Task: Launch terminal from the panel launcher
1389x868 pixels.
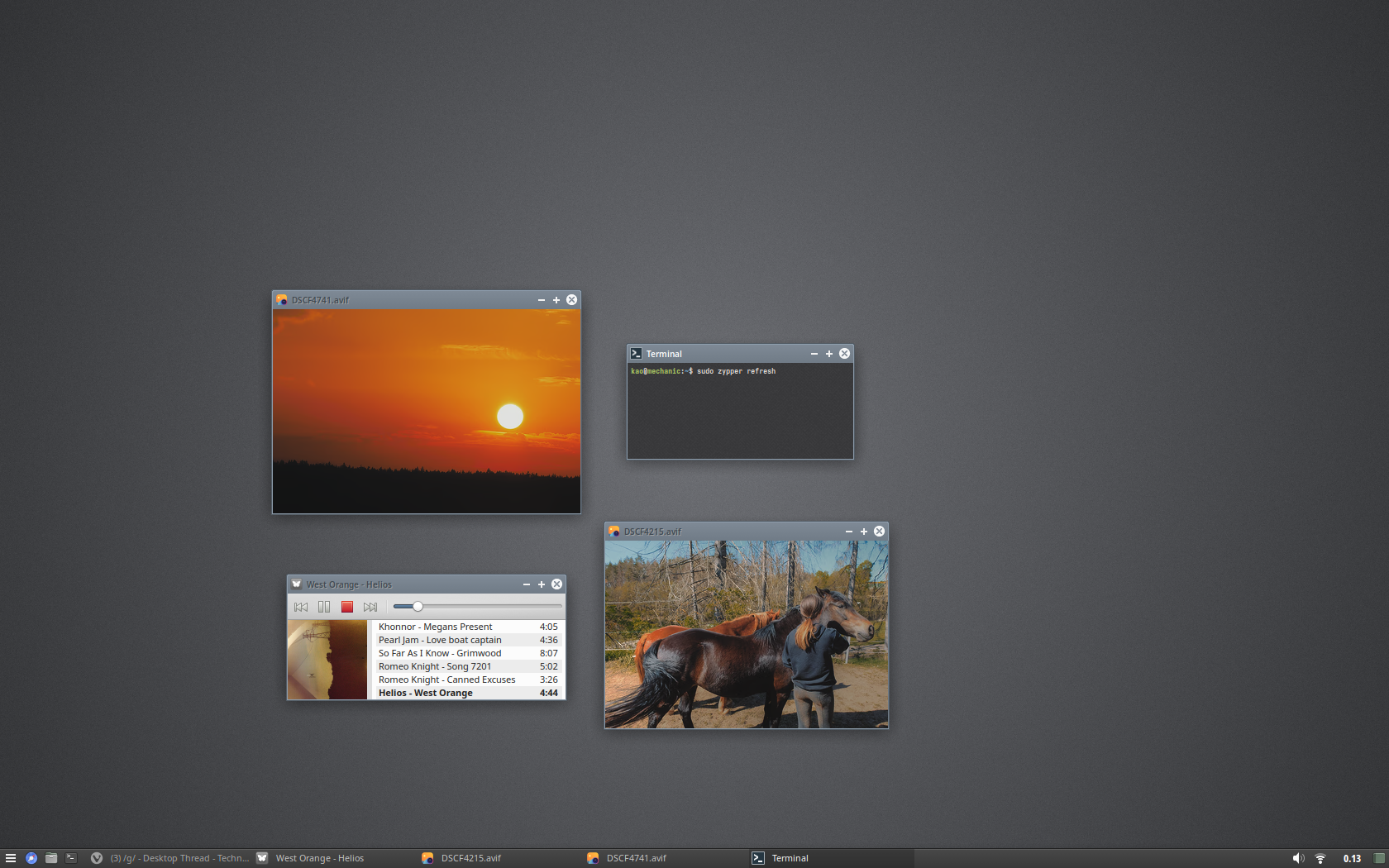Action: [x=71, y=858]
